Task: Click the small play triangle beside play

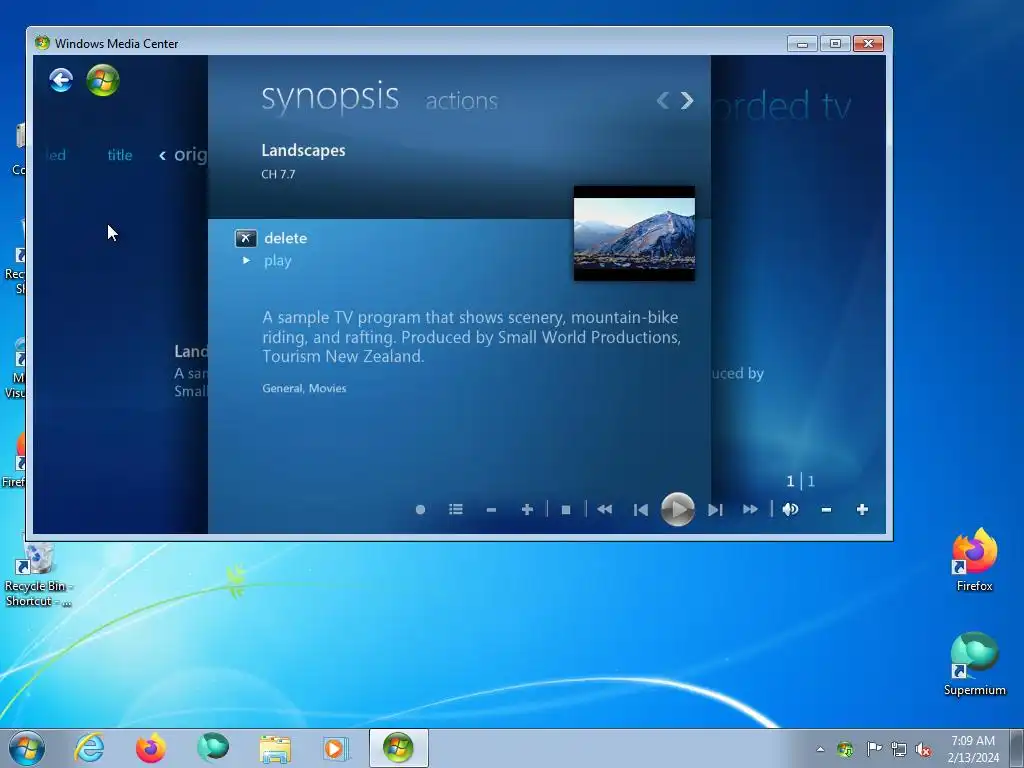Action: [x=246, y=261]
